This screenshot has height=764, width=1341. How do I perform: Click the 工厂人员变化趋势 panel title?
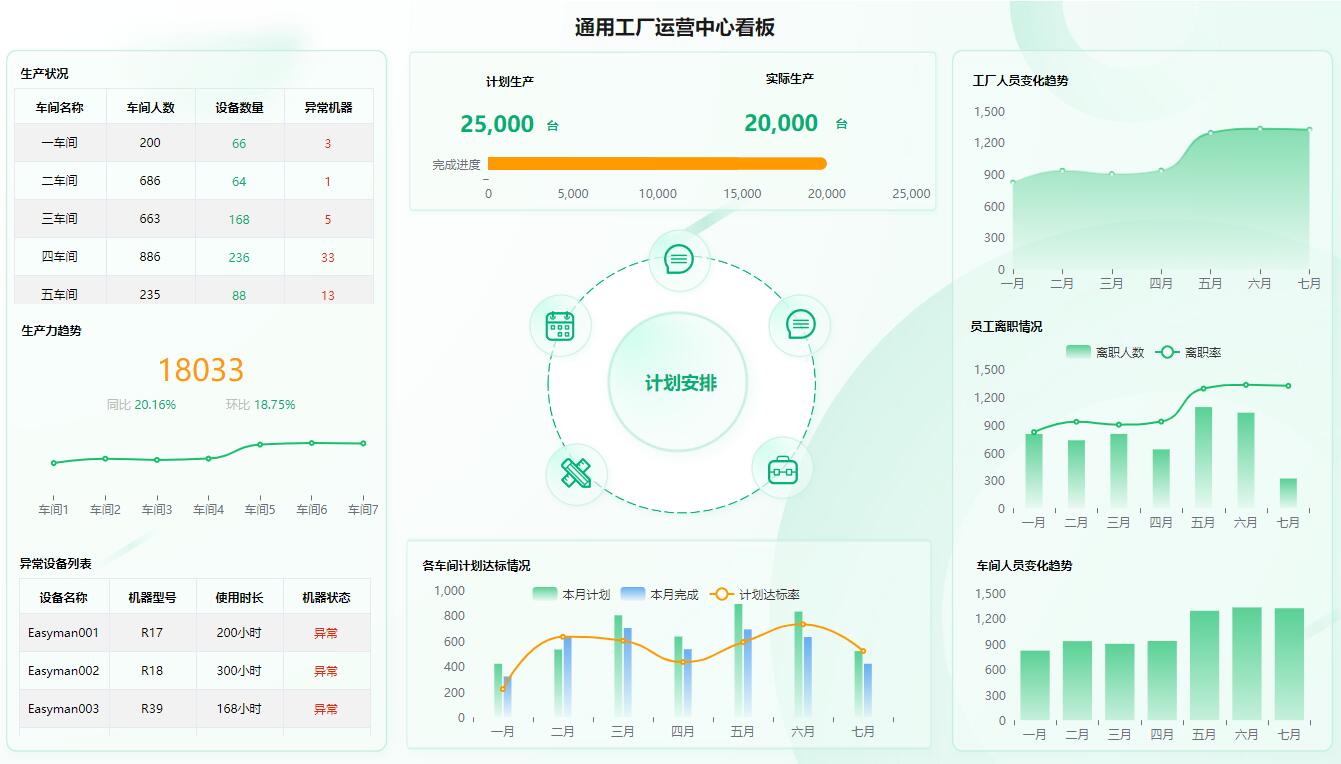coord(1020,80)
